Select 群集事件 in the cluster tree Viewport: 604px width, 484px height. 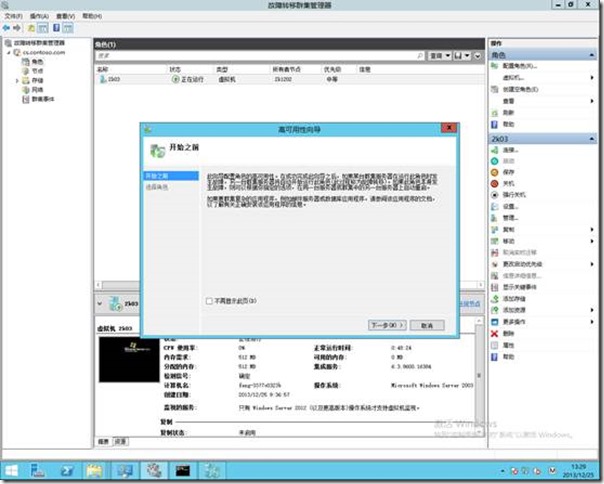coord(43,99)
